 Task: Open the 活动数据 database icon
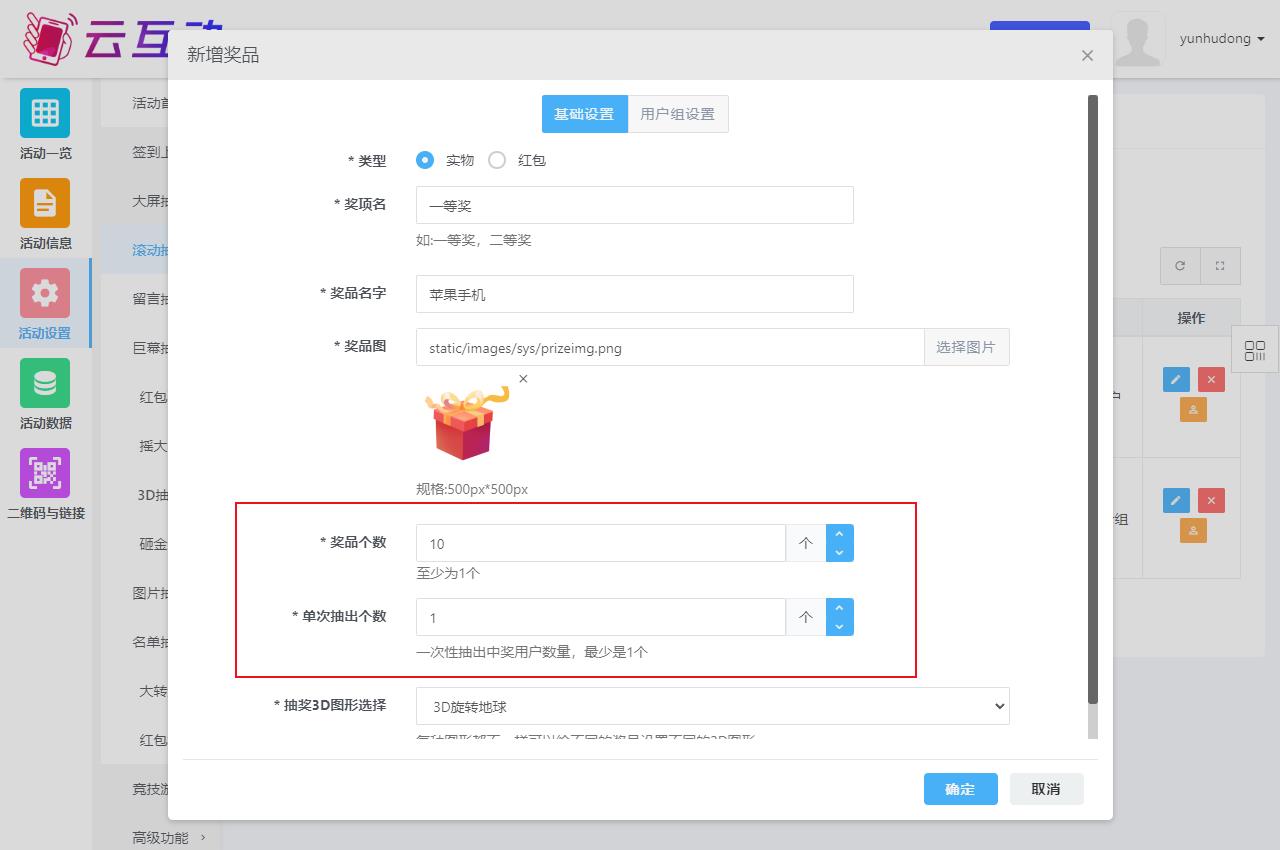[45, 383]
